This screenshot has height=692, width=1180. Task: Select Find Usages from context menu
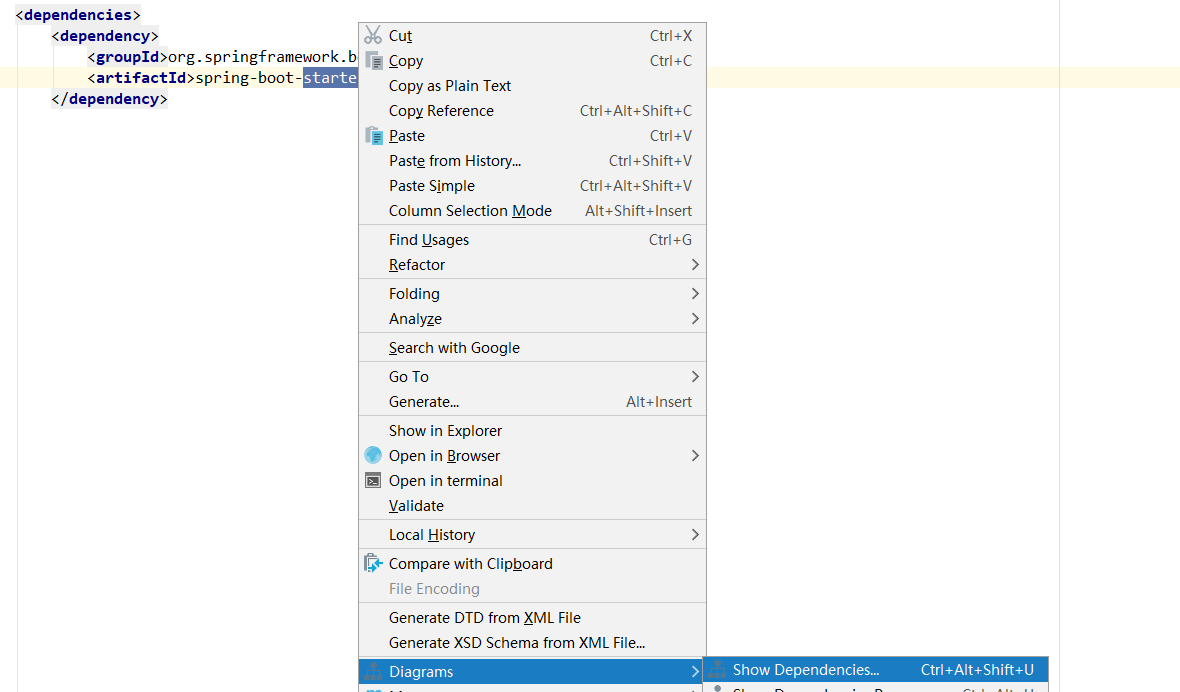(x=429, y=240)
